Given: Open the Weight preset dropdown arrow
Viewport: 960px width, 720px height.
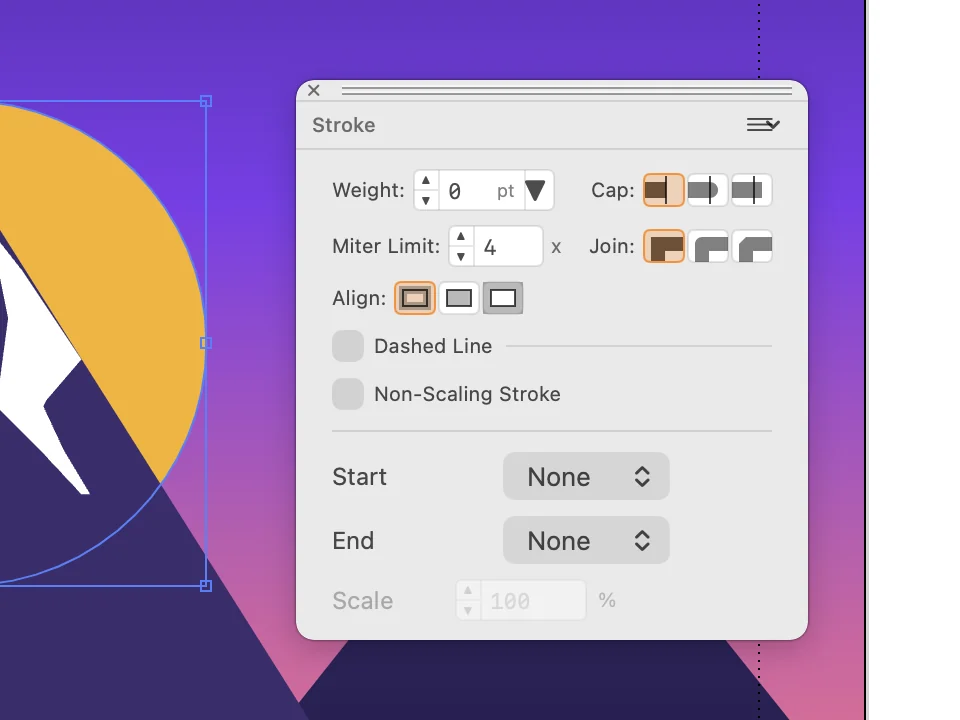Looking at the screenshot, I should pos(536,190).
